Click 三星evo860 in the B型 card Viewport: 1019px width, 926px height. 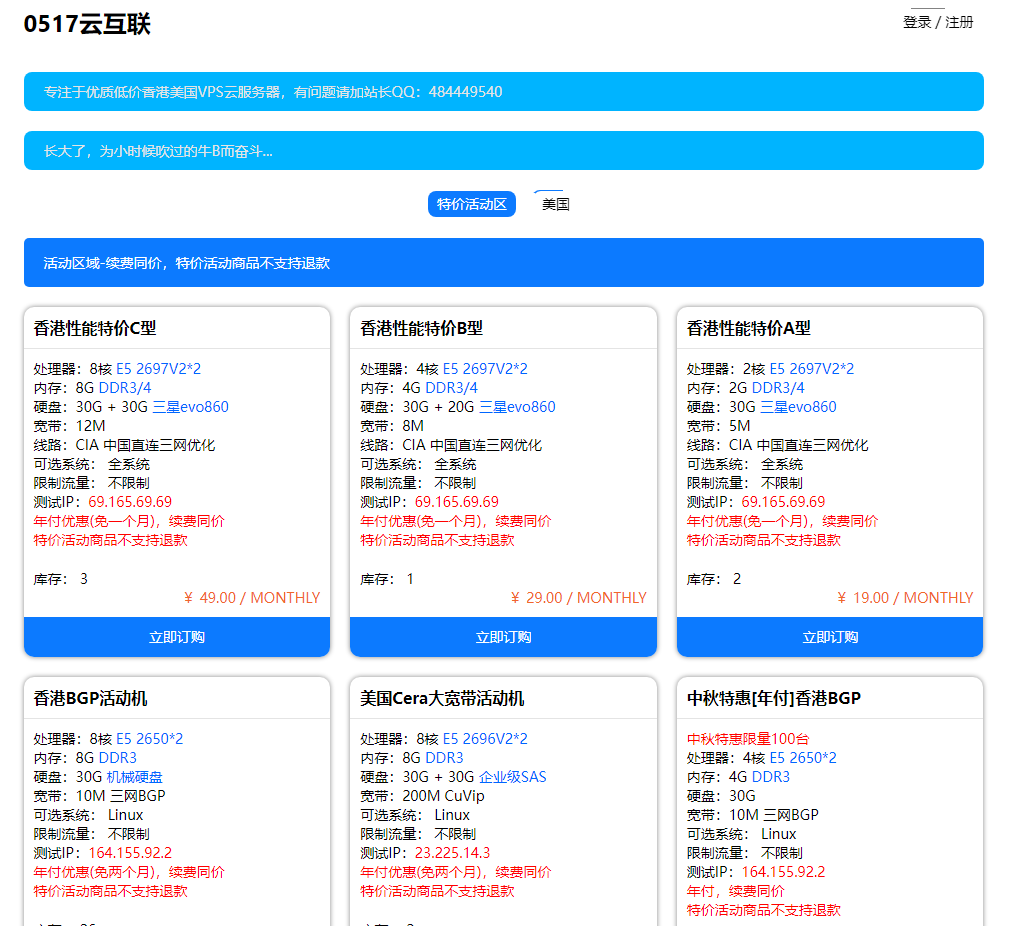point(517,407)
